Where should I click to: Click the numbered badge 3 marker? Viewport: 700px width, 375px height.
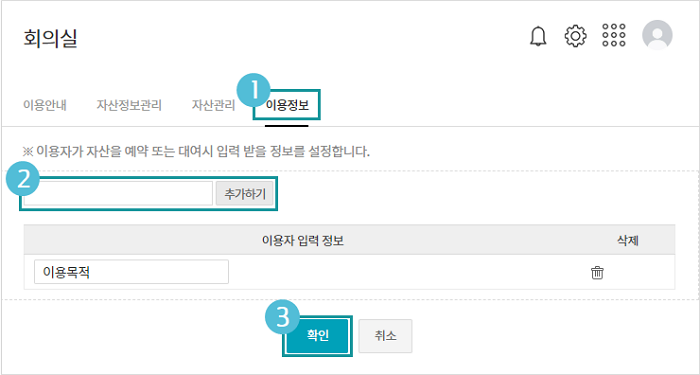coord(283,317)
